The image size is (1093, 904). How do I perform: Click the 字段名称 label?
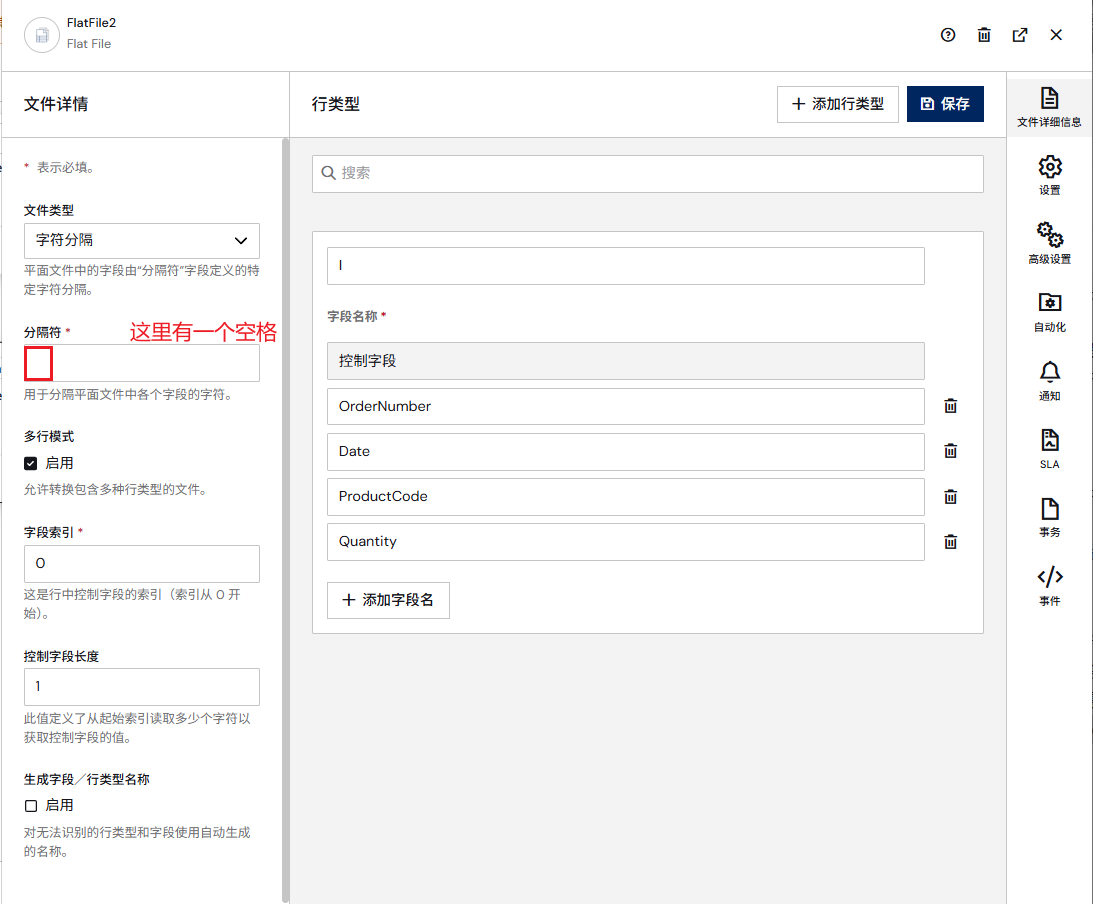pyautogui.click(x=352, y=316)
